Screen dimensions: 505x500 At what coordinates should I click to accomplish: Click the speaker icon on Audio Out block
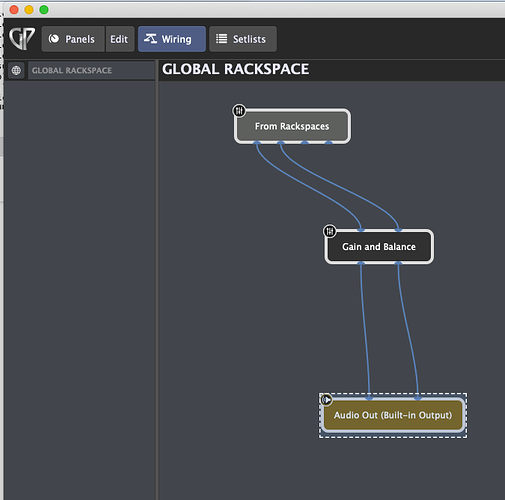(x=326, y=399)
